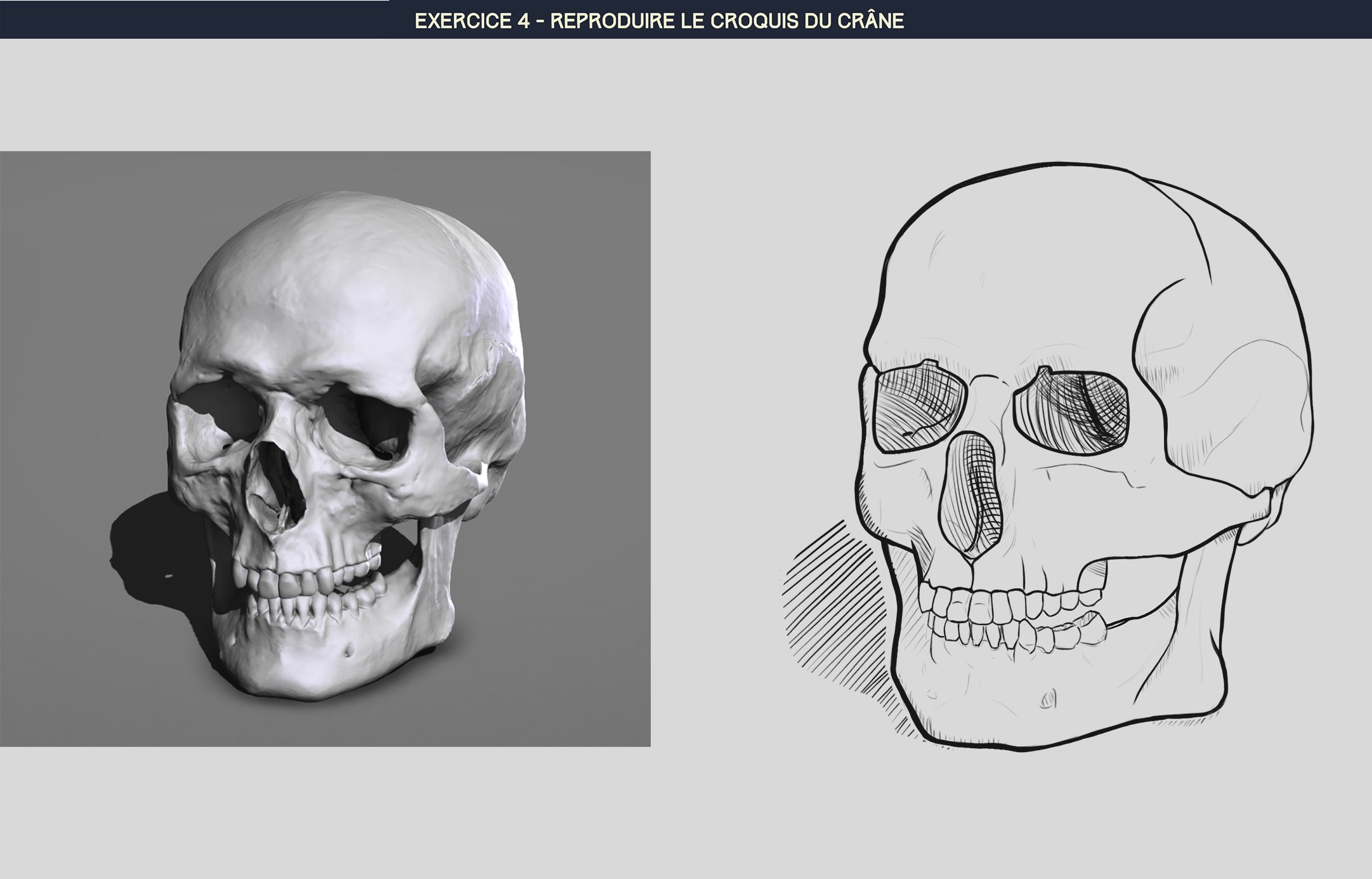
Task: Click the sketched skull's right eye socket
Action: [1071, 411]
